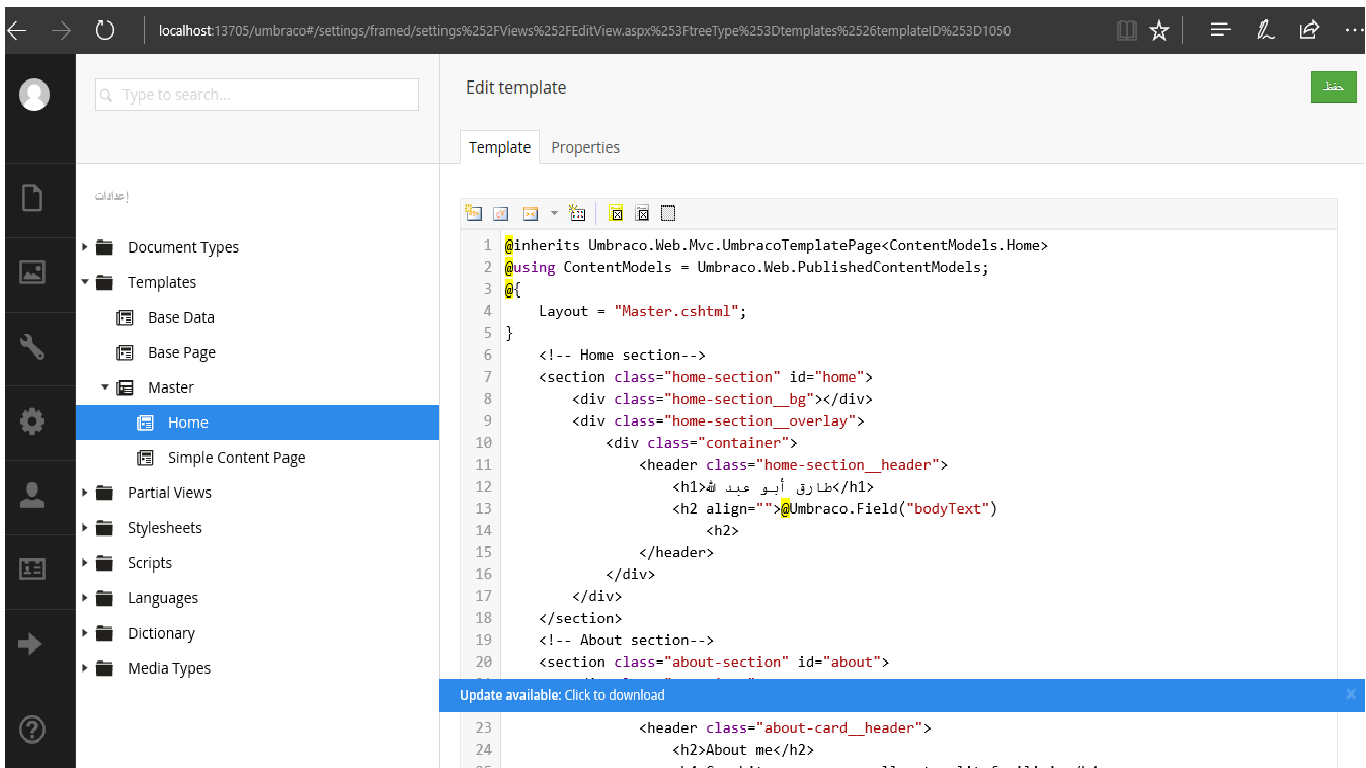The width and height of the screenshot is (1366, 768).
Task: Click the fourth editor toolbar icon with sparkle
Action: (x=576, y=213)
